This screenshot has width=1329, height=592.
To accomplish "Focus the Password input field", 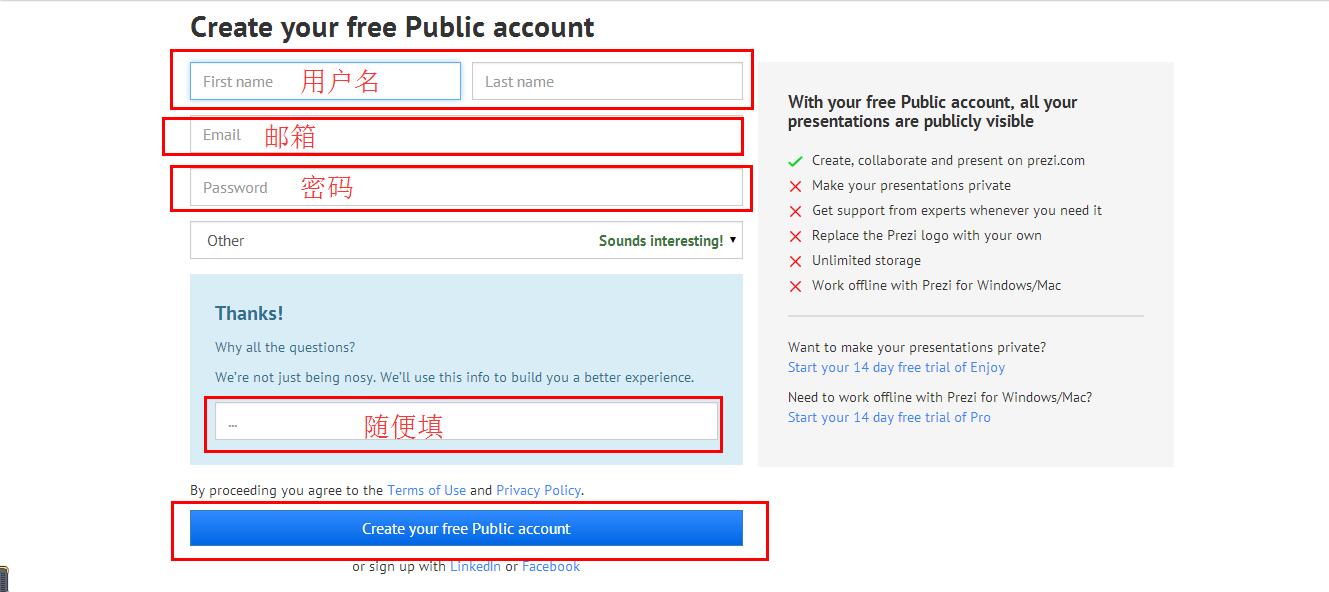I will pos(466,187).
